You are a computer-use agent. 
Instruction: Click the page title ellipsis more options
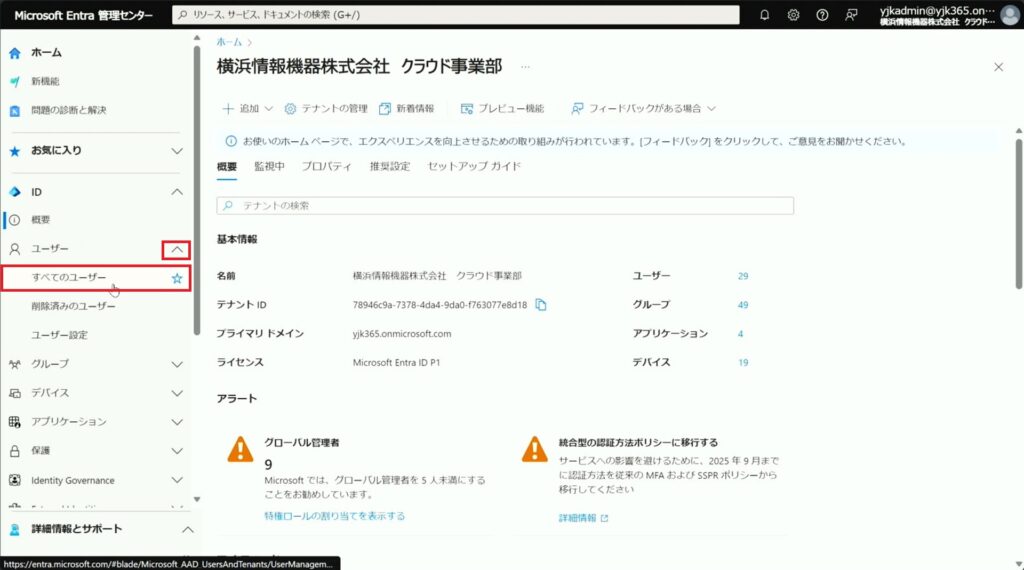[x=525, y=67]
